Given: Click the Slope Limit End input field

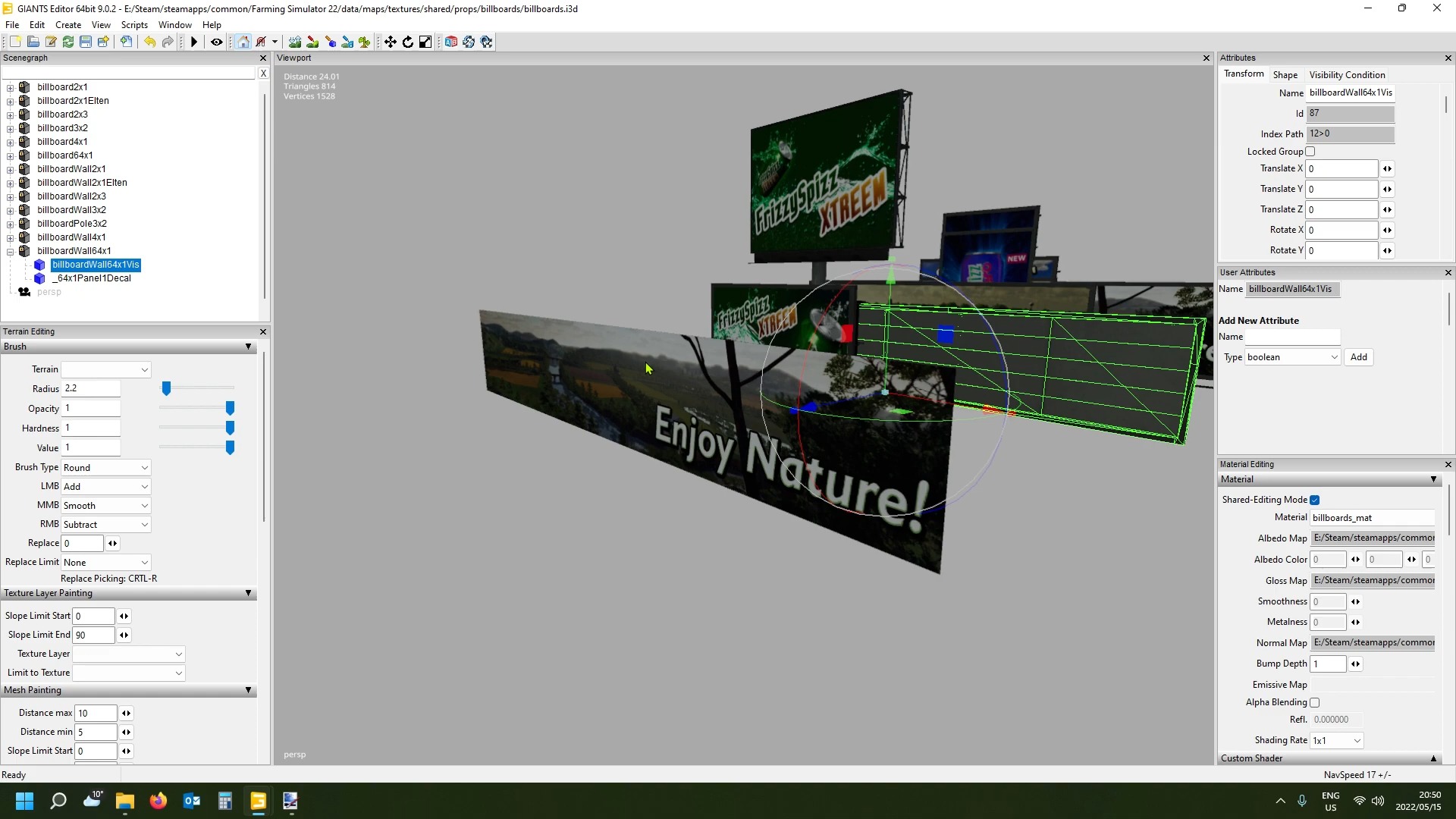Looking at the screenshot, I should pos(94,635).
